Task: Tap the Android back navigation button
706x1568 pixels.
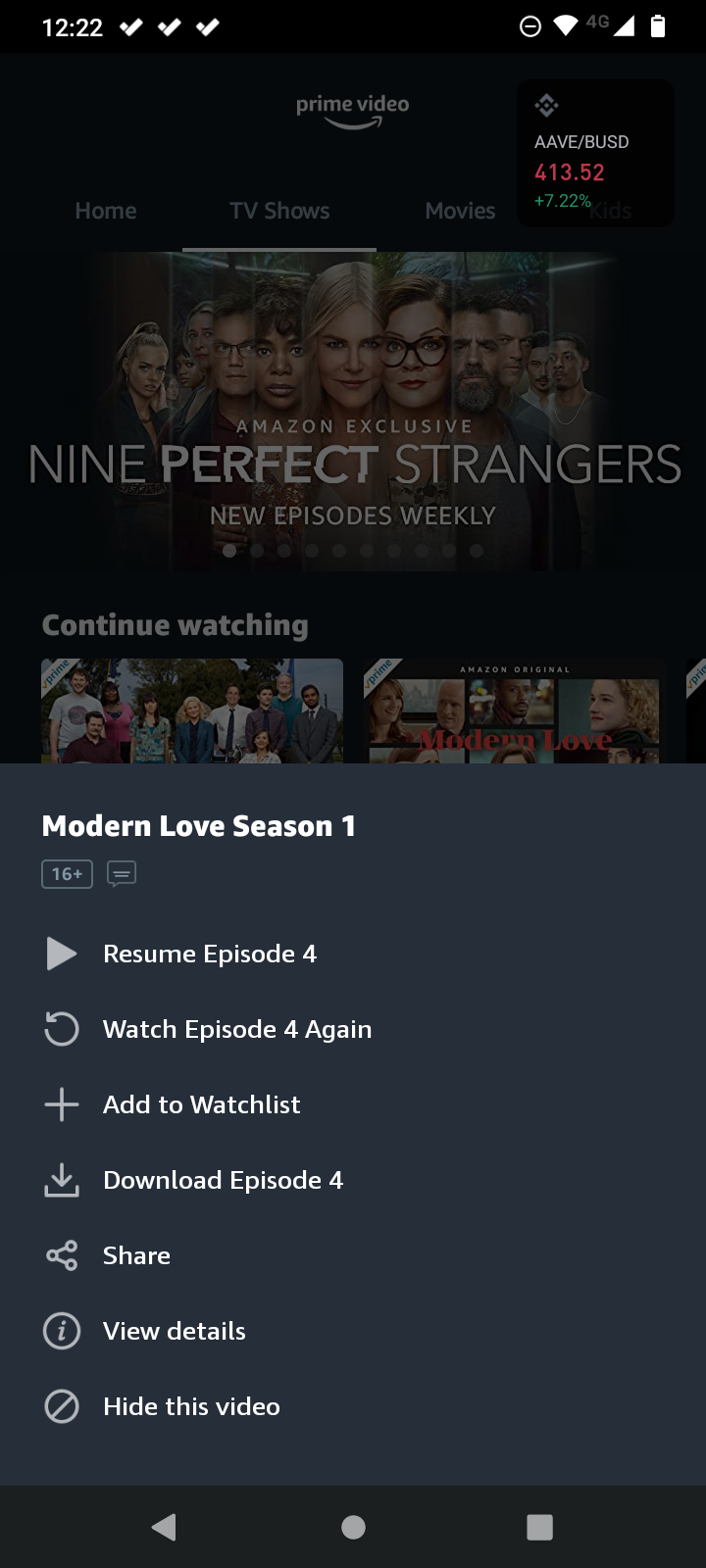Action: pyautogui.click(x=164, y=1527)
